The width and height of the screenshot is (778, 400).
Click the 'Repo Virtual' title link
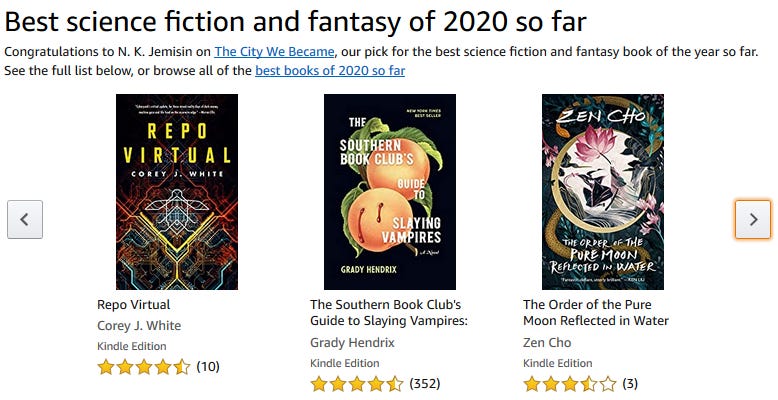[x=134, y=304]
